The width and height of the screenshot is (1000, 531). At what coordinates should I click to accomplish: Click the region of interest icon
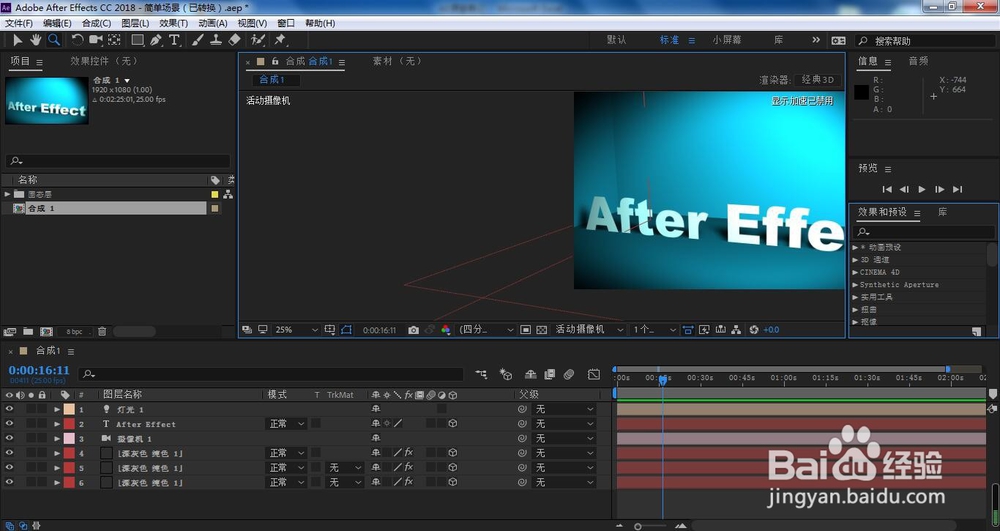coord(526,330)
